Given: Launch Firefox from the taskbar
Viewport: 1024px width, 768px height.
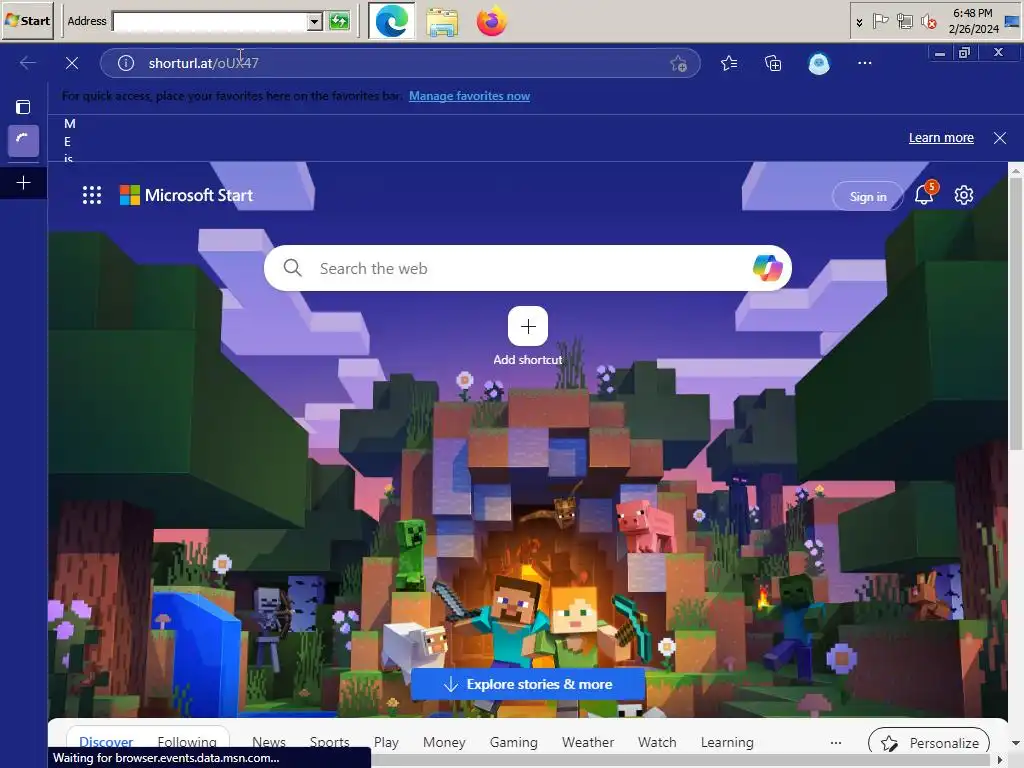Looking at the screenshot, I should coord(492,21).
